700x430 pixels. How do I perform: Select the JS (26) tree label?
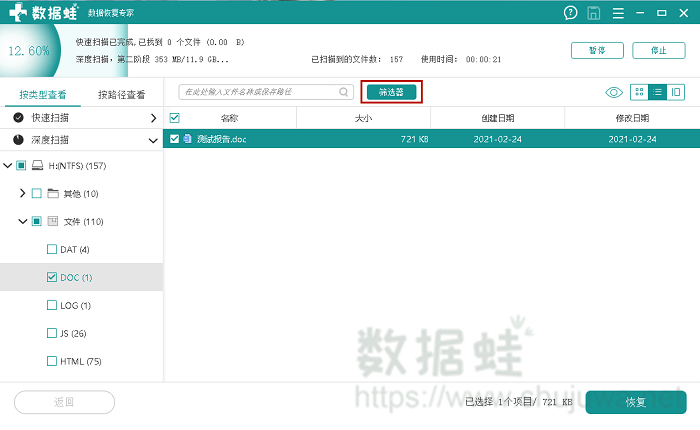click(x=73, y=333)
